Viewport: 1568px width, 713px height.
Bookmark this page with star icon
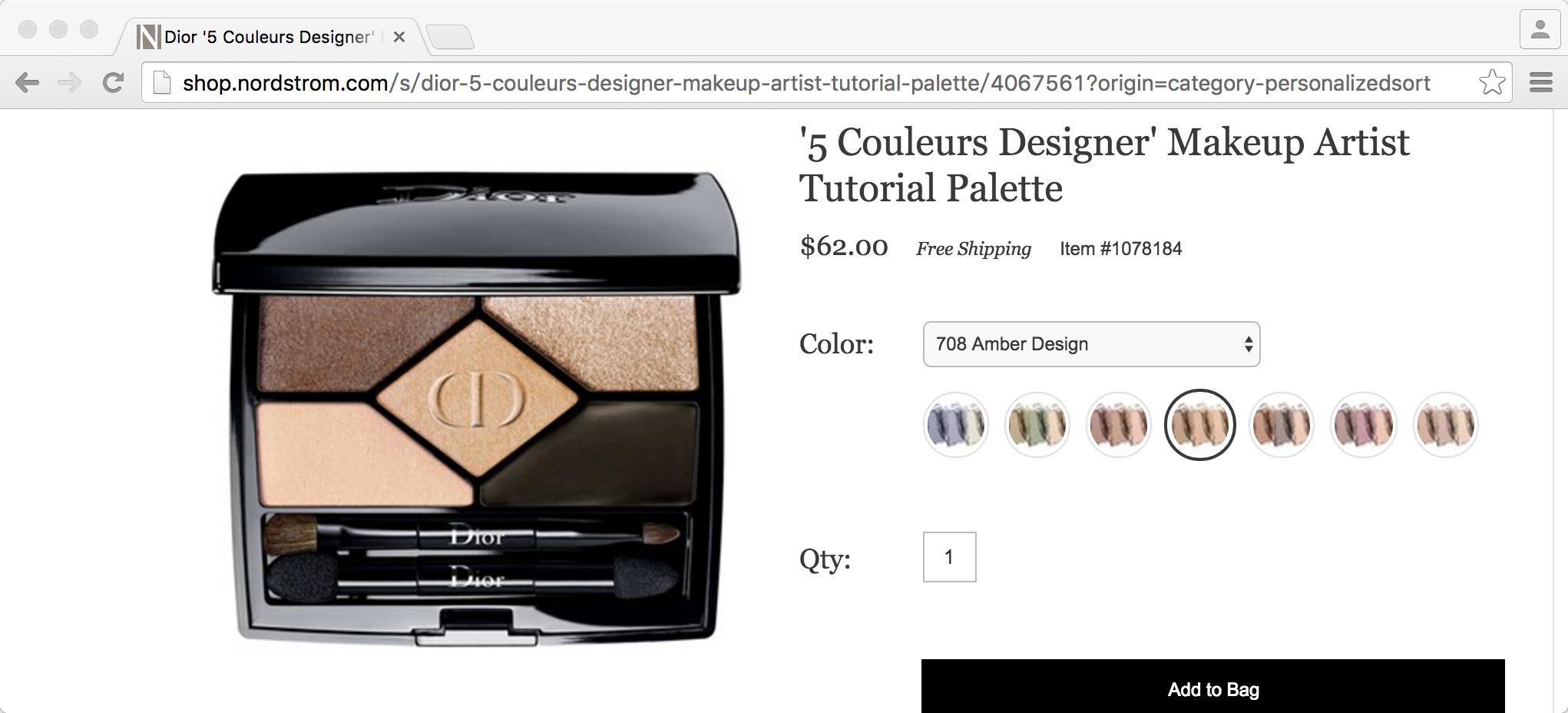[x=1491, y=82]
